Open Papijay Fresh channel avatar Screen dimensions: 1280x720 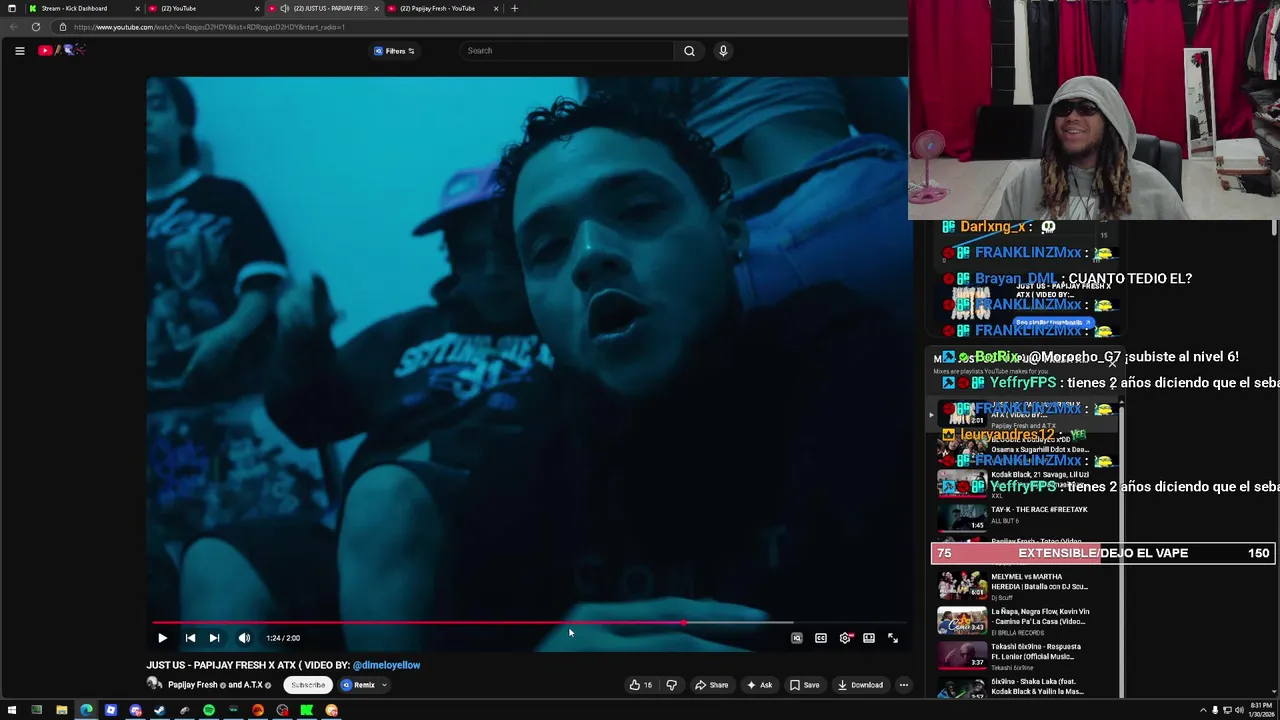(x=155, y=684)
